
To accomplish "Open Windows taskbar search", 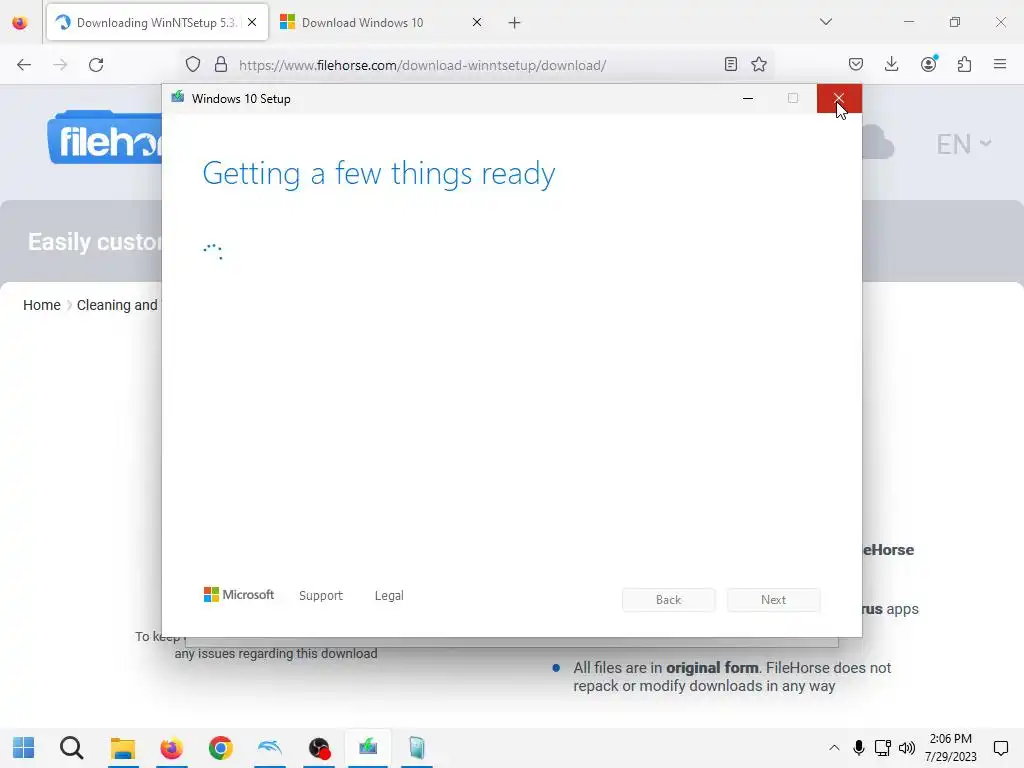I will coord(72,748).
